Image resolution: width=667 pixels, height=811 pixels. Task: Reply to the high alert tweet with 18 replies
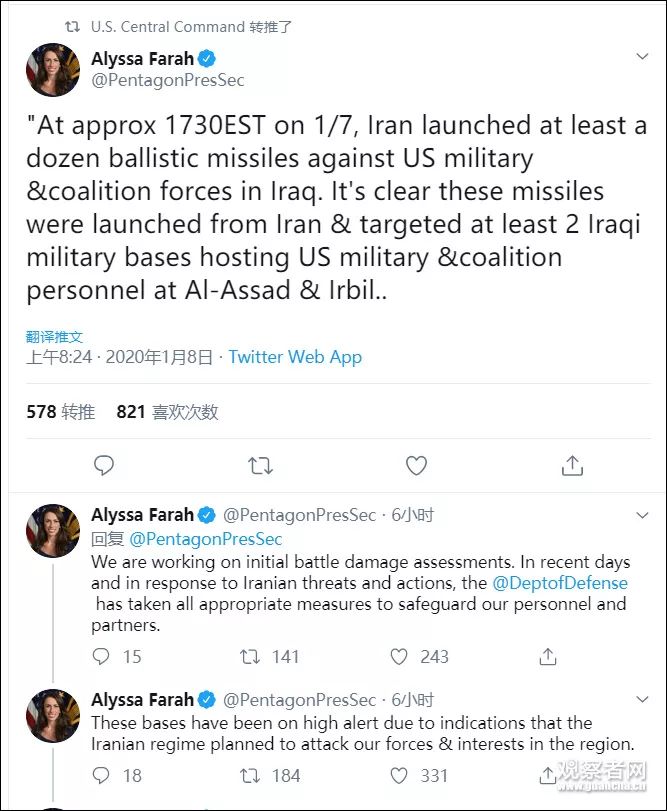(101, 775)
